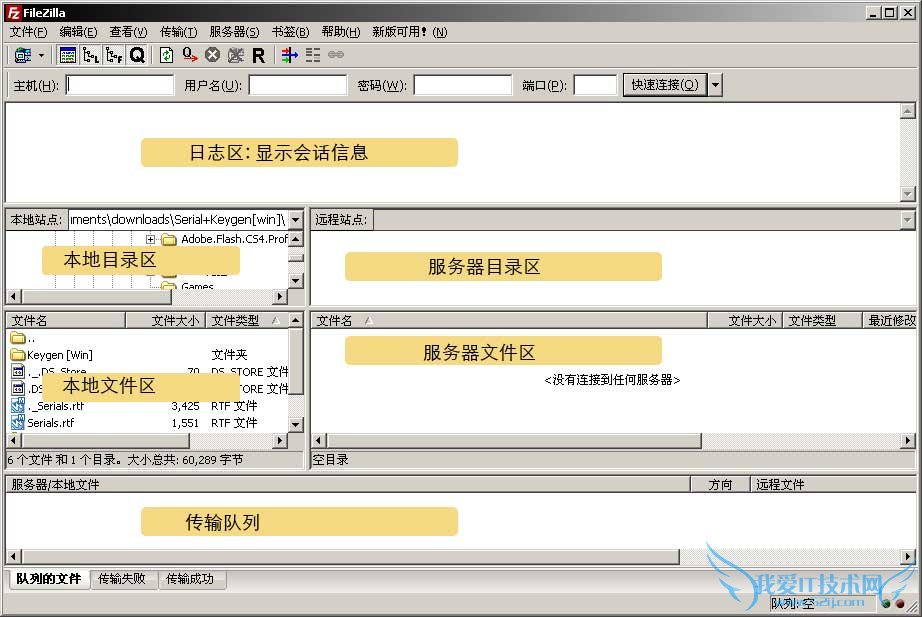Viewport: 922px width, 617px height.
Task: Open the 传输(T) menu
Action: tap(179, 32)
